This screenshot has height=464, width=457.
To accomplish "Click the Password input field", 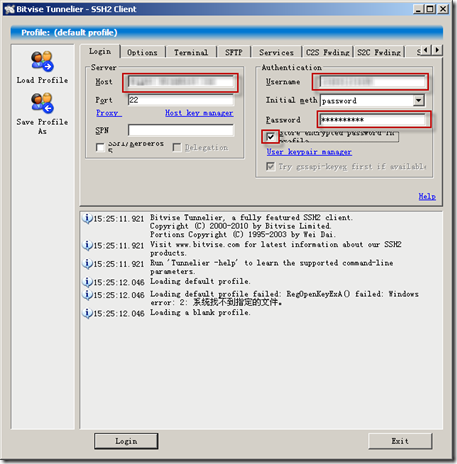I will point(372,120).
